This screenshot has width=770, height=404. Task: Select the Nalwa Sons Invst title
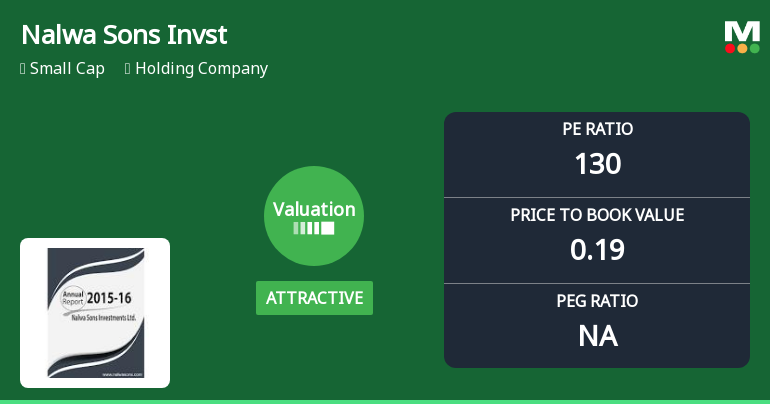click(x=124, y=36)
